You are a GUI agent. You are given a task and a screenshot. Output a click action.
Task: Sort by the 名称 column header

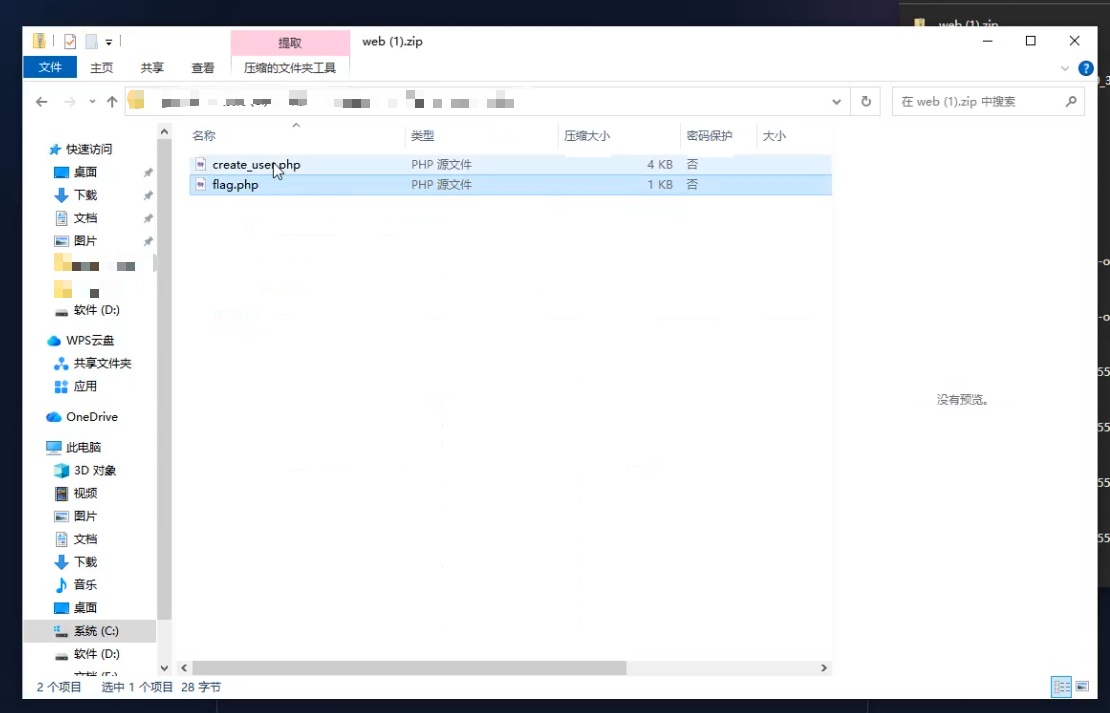(x=204, y=135)
